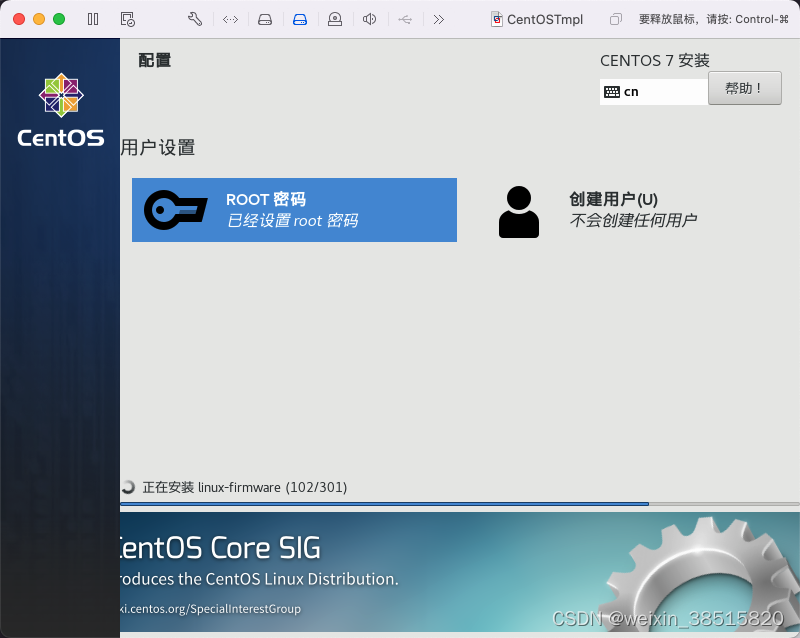Click the 正在安装 linux-firmware status text
800x638 pixels.
tap(245, 487)
